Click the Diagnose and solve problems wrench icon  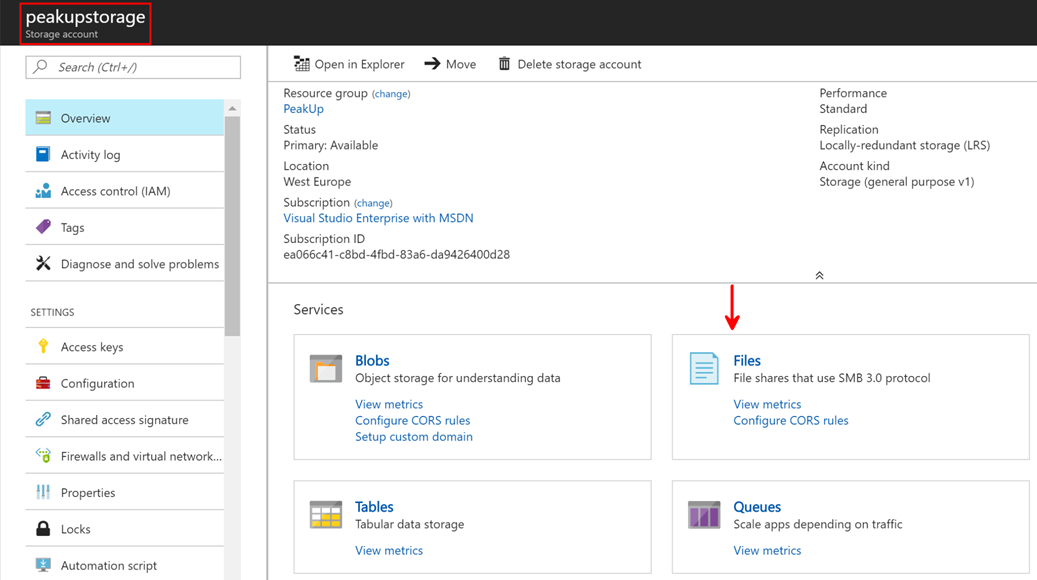(43, 263)
